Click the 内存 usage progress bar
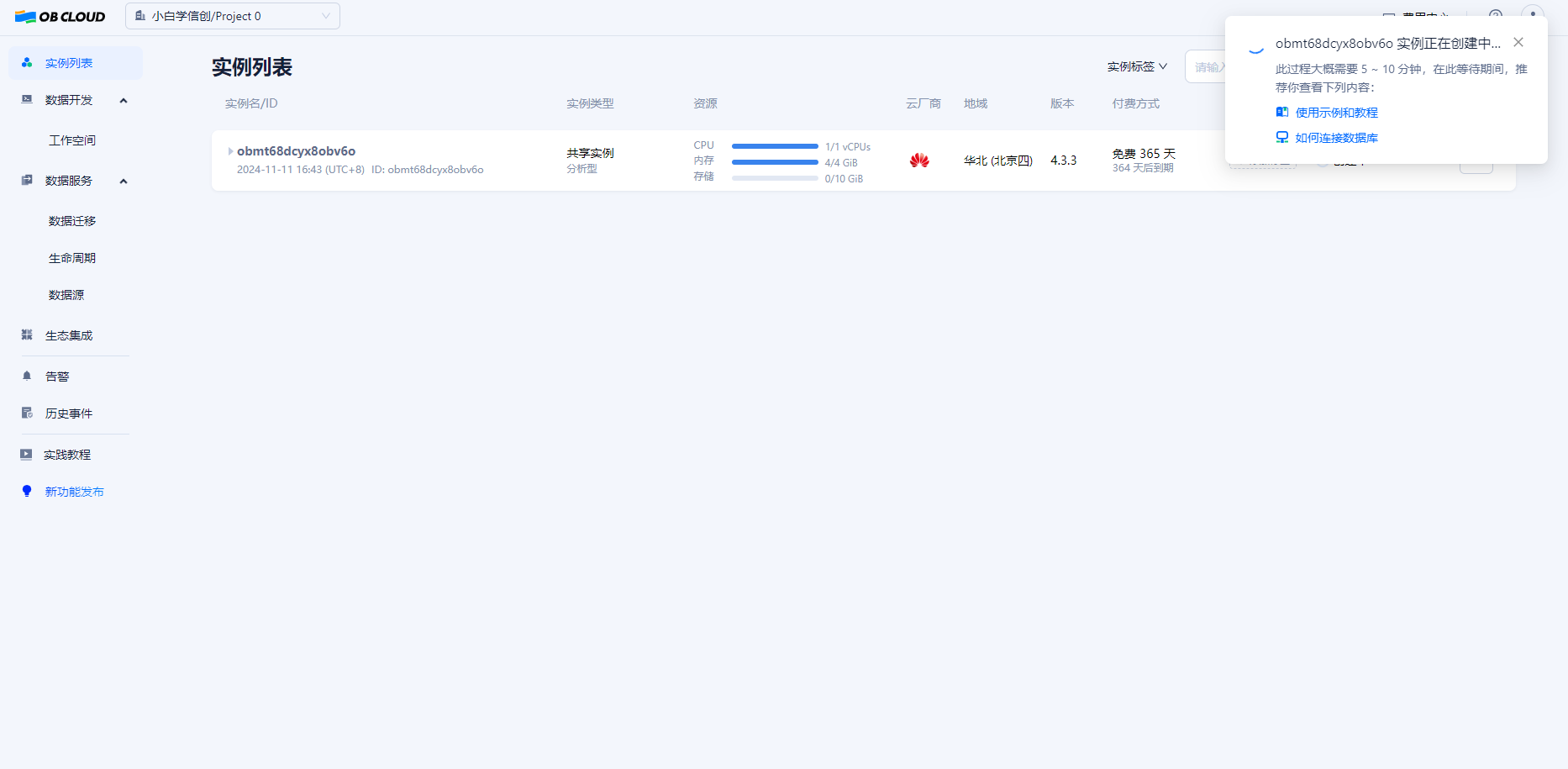The height and width of the screenshot is (769, 1568). 775,162
